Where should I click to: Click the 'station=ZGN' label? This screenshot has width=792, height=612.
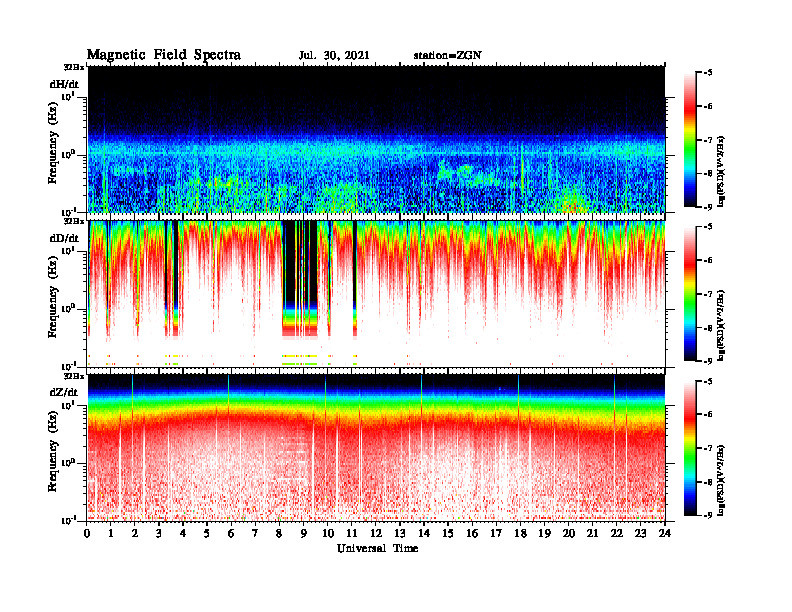coord(447,56)
